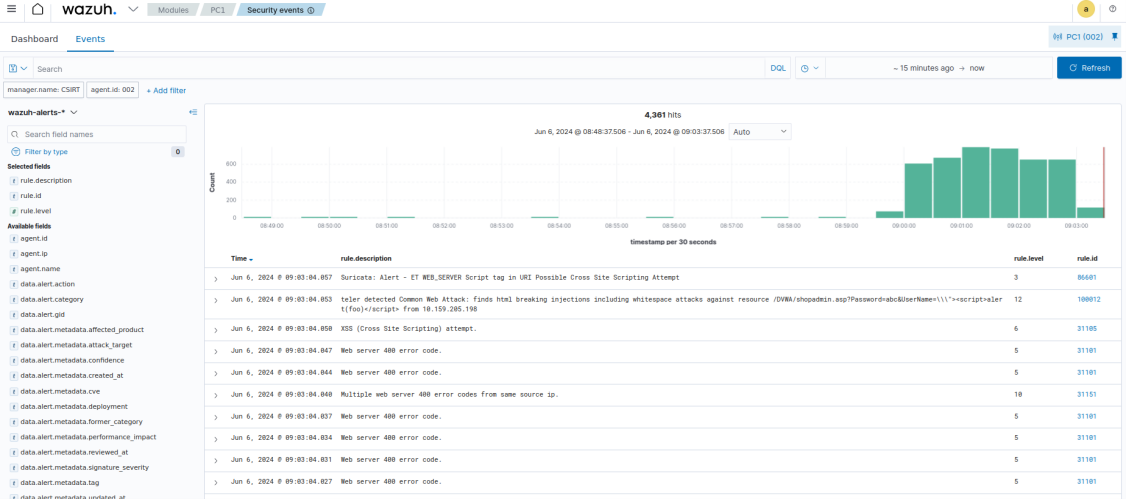Click the 09:01:00 histogram bar
The height and width of the screenshot is (499, 1126).
(975, 182)
